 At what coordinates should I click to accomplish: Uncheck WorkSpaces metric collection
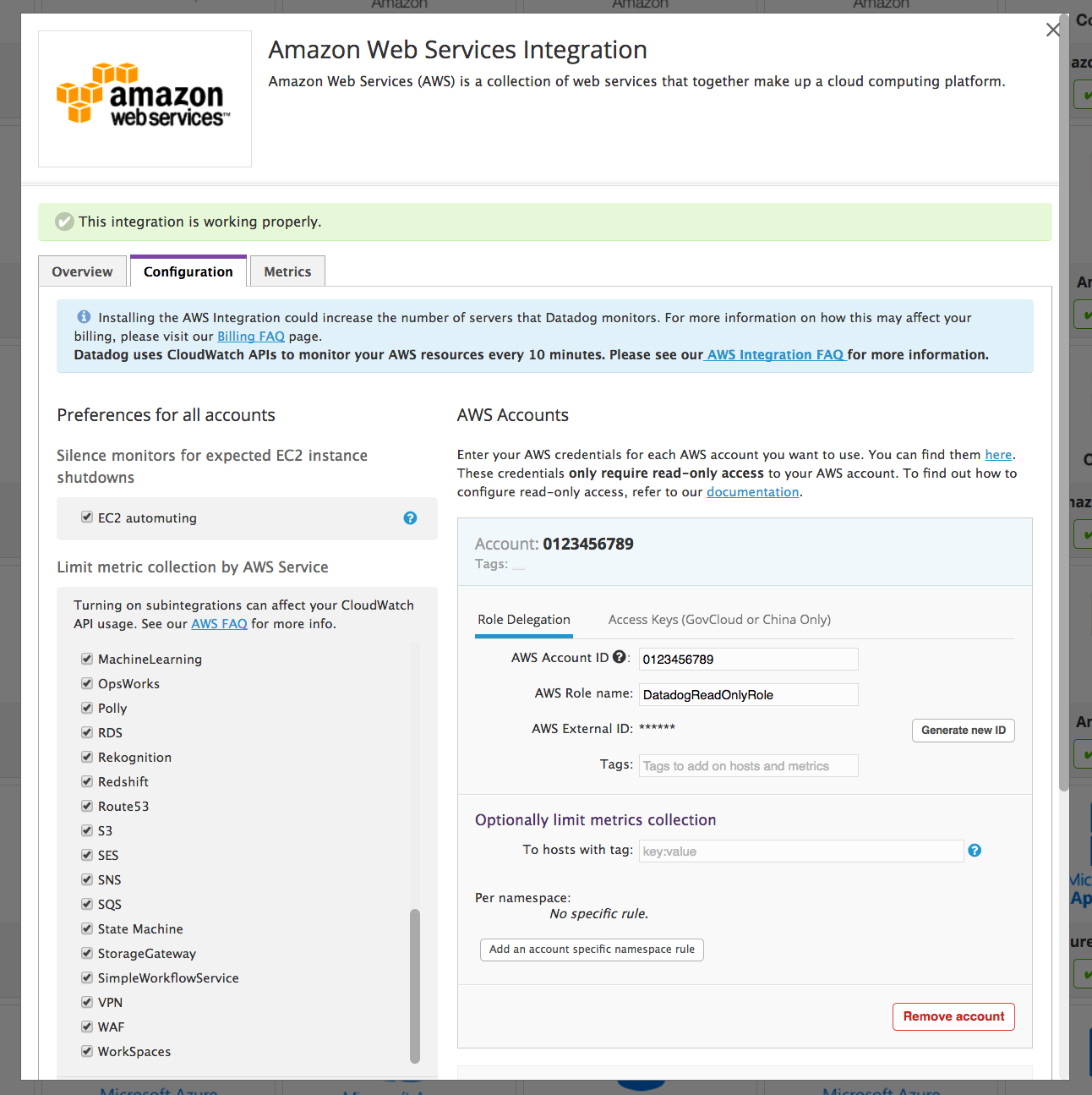(x=87, y=1050)
